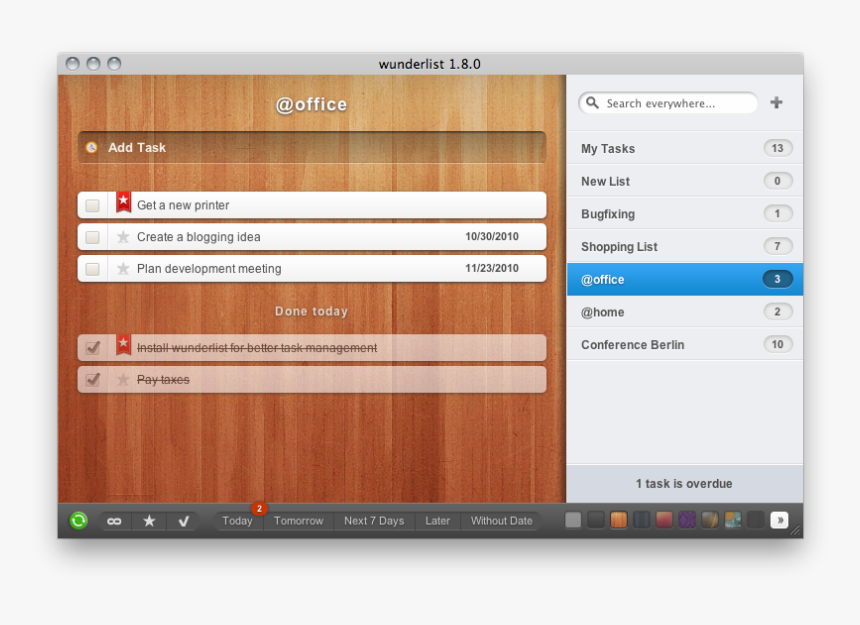Click the 'Search everywhere...' field
This screenshot has height=625, width=860.
(x=668, y=103)
